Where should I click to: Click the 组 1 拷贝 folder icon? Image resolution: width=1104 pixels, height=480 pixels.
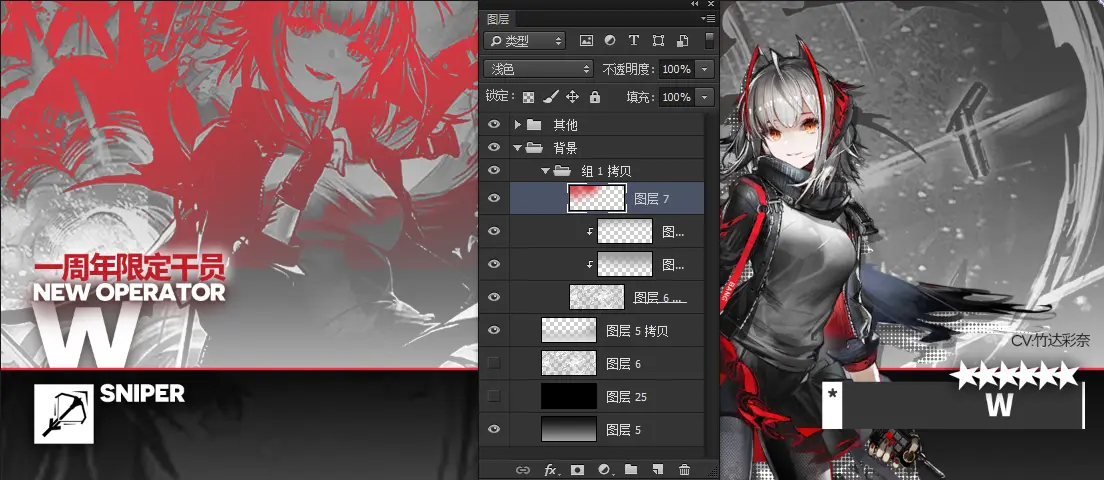point(562,170)
